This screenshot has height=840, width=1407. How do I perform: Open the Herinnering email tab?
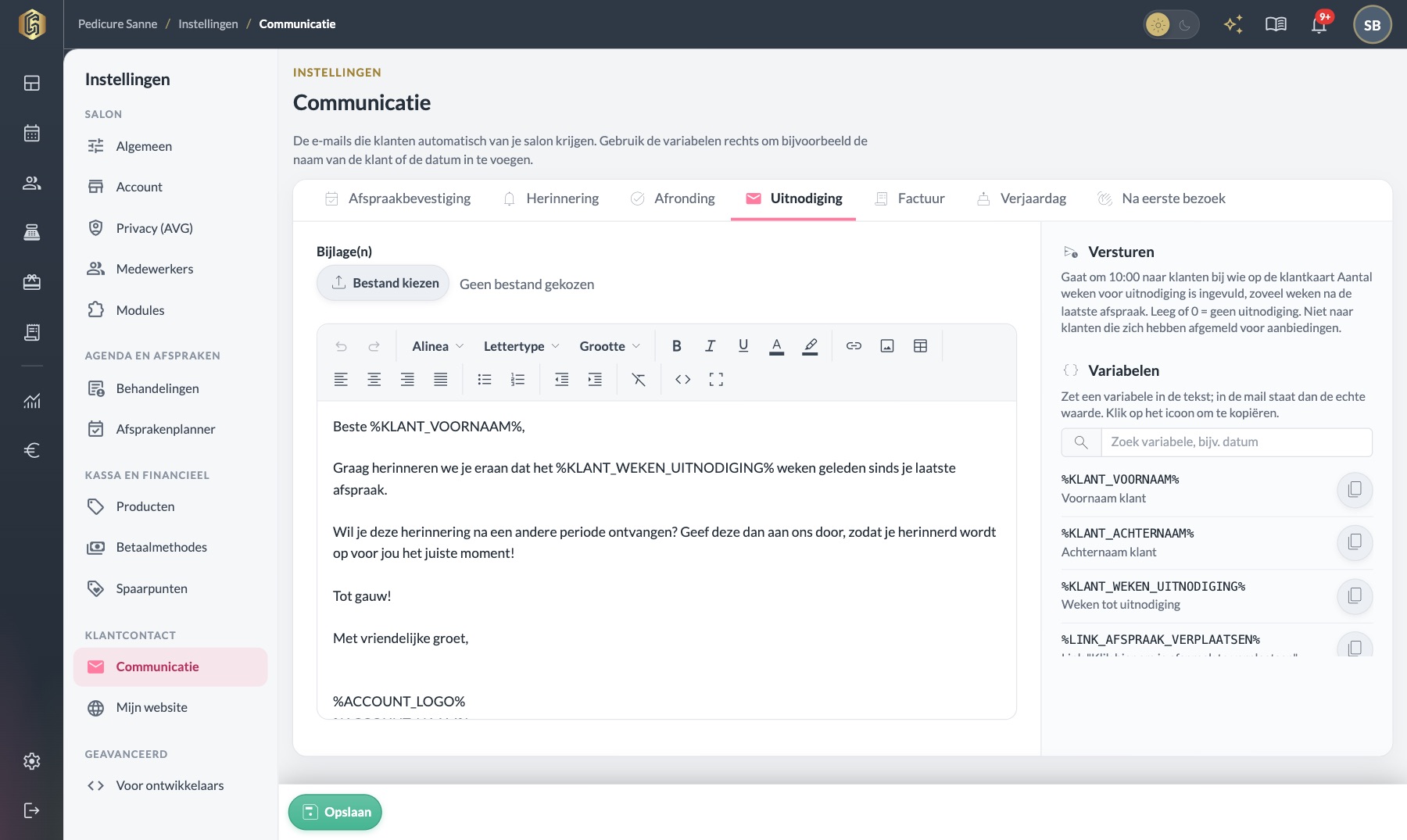(551, 198)
